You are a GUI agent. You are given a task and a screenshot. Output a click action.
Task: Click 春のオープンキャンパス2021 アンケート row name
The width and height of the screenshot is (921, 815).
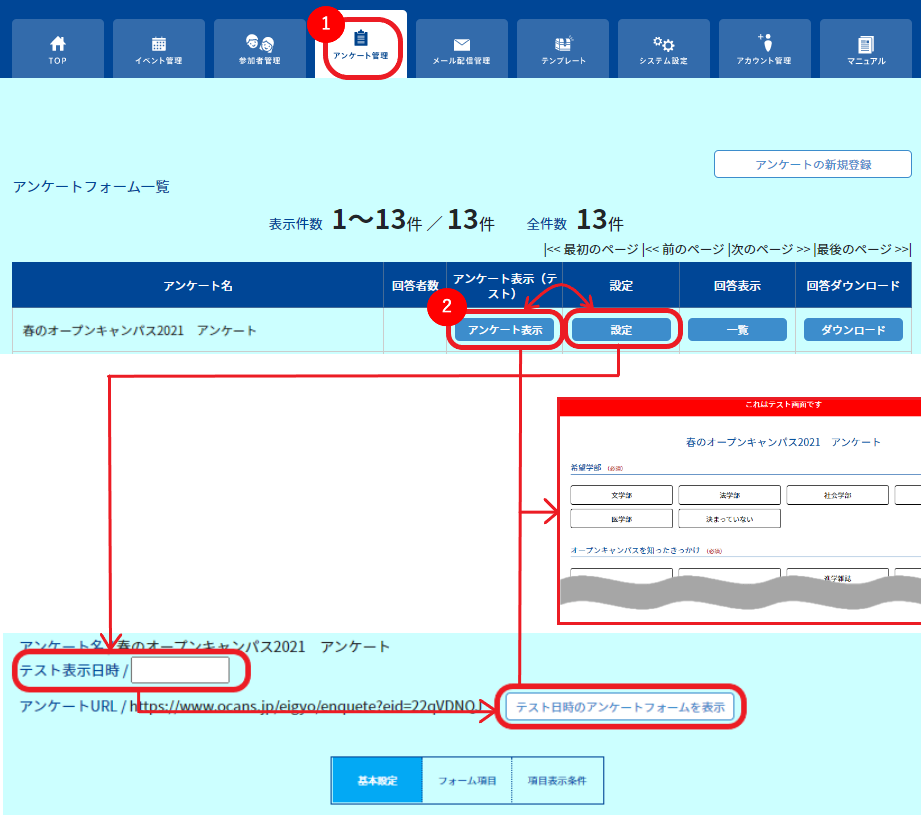(139, 331)
